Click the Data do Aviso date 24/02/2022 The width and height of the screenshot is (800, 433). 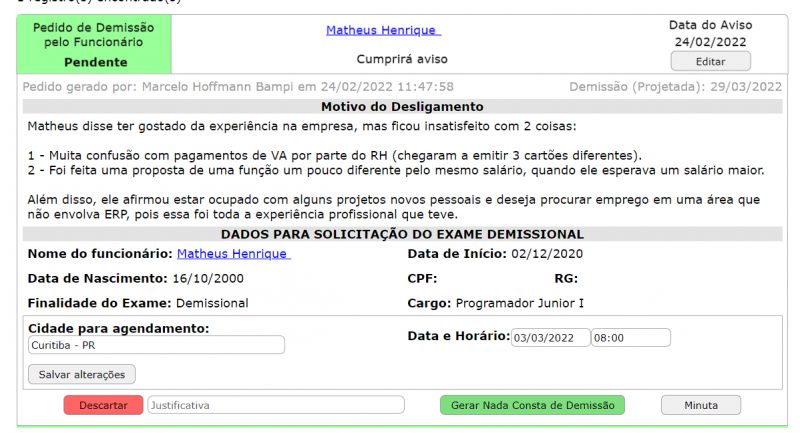(x=708, y=42)
